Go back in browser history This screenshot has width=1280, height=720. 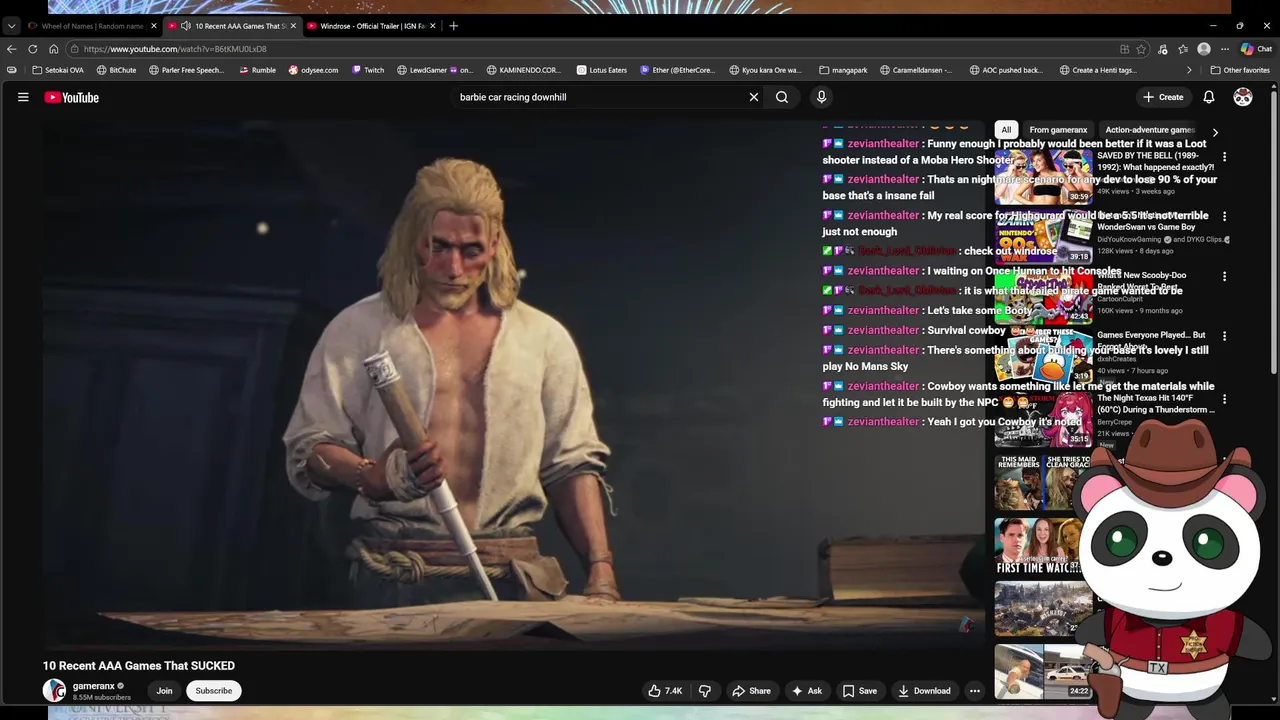[x=11, y=49]
